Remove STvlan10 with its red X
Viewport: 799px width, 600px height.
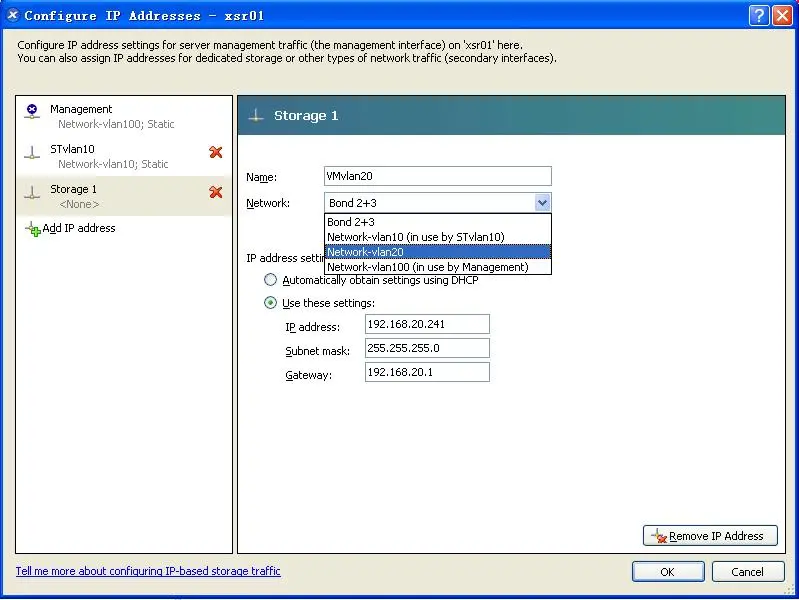(x=216, y=152)
